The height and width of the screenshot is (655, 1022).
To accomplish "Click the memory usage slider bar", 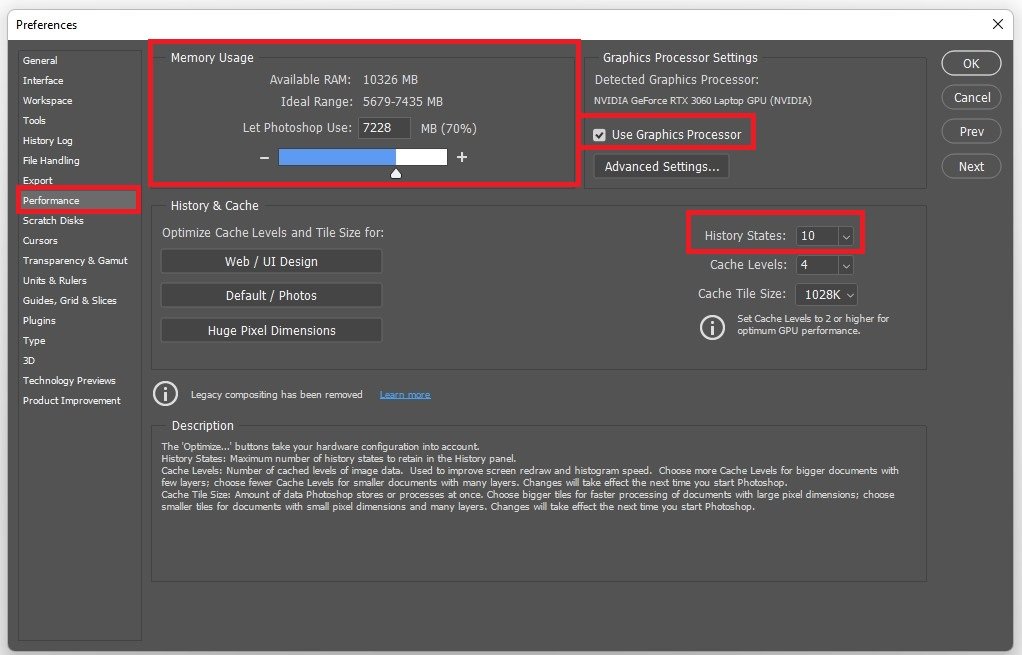I will point(362,157).
